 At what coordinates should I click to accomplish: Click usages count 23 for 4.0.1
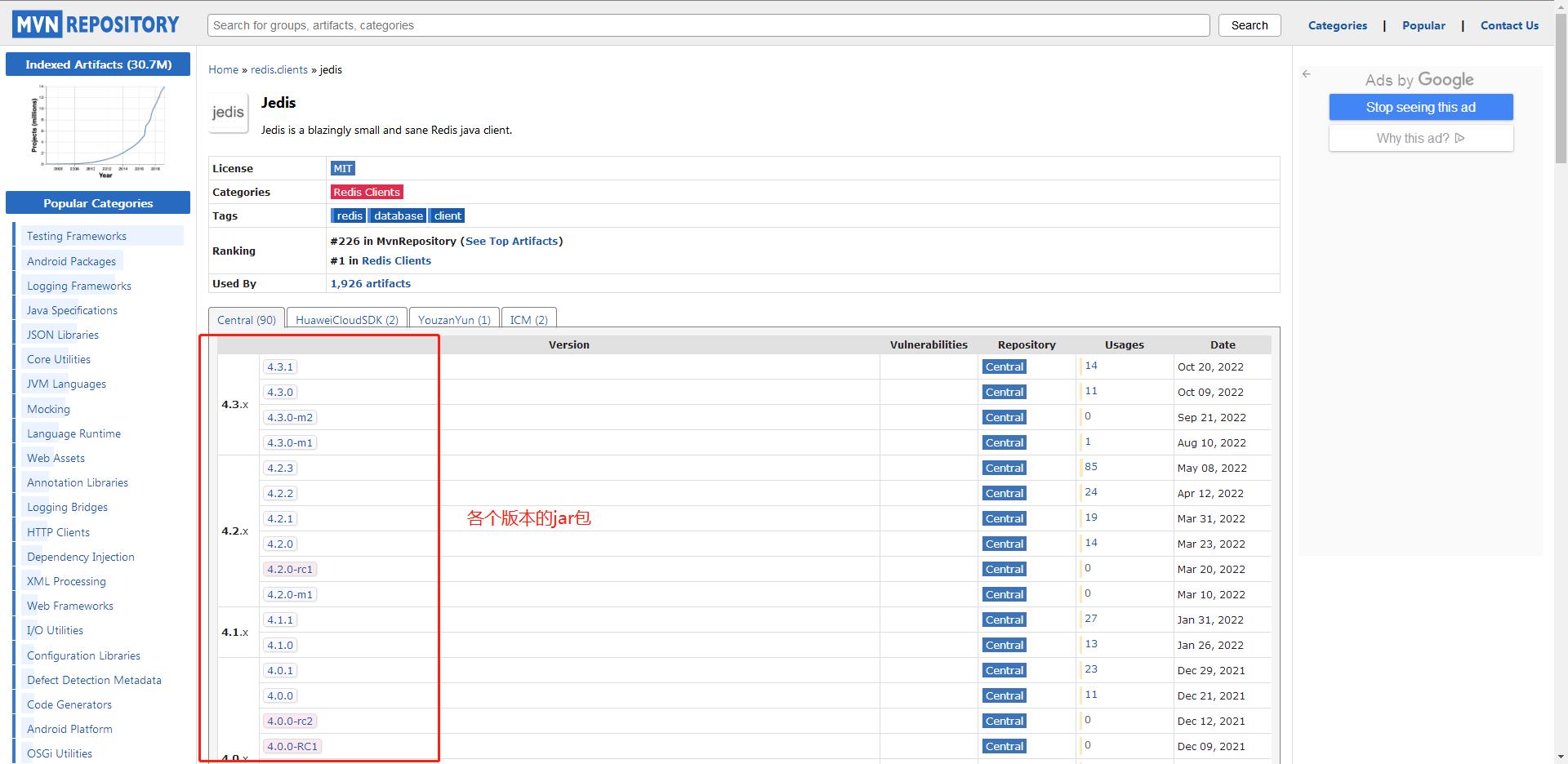pos(1091,669)
